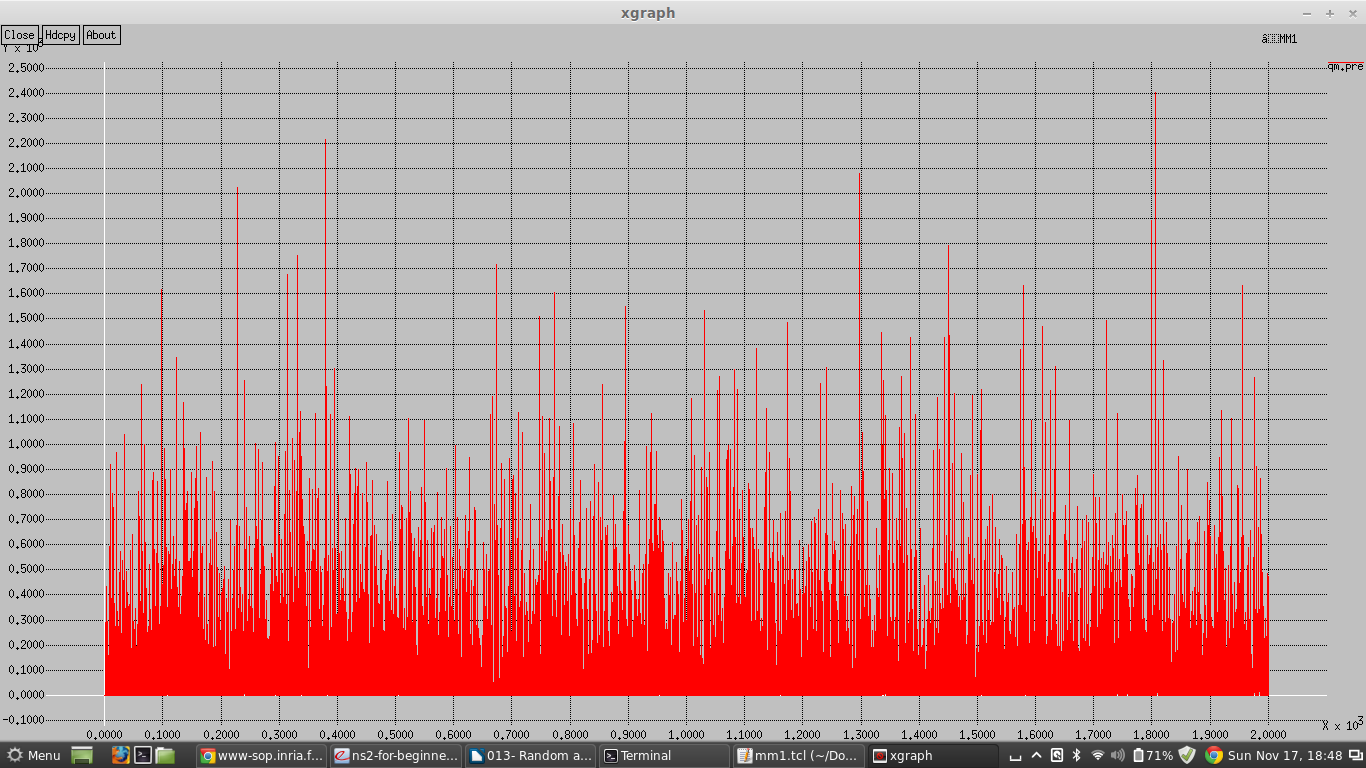This screenshot has height=768, width=1366.
Task: Click the 1.0000 X-axis label
Action: tap(686, 734)
